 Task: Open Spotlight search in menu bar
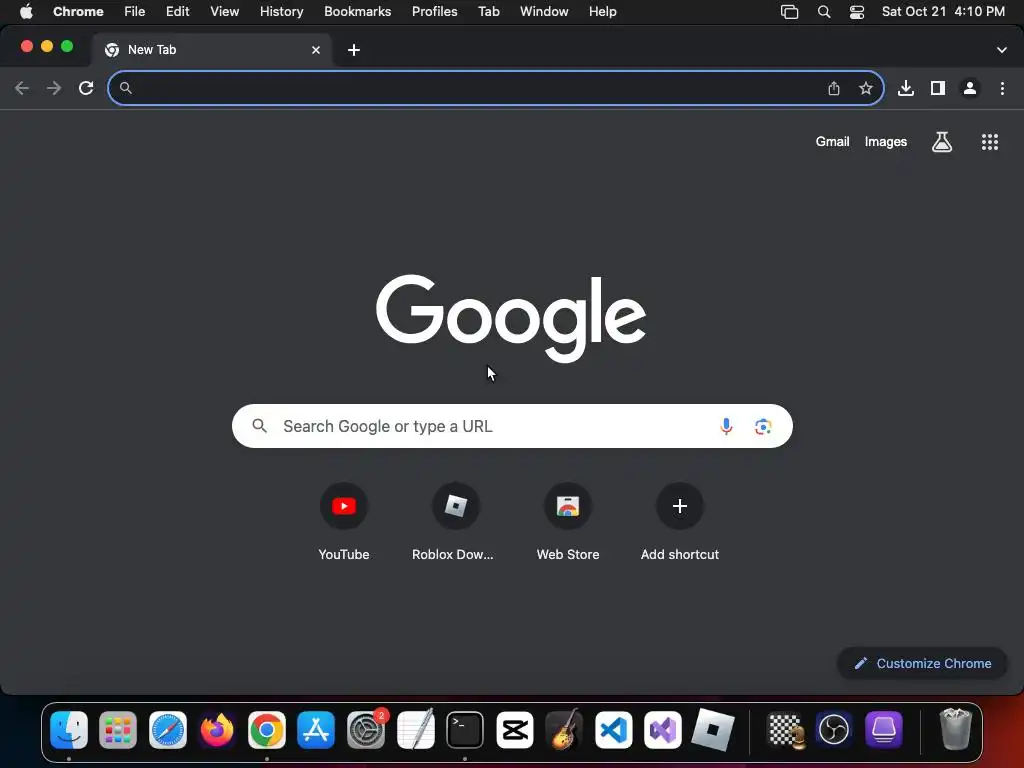coord(824,12)
